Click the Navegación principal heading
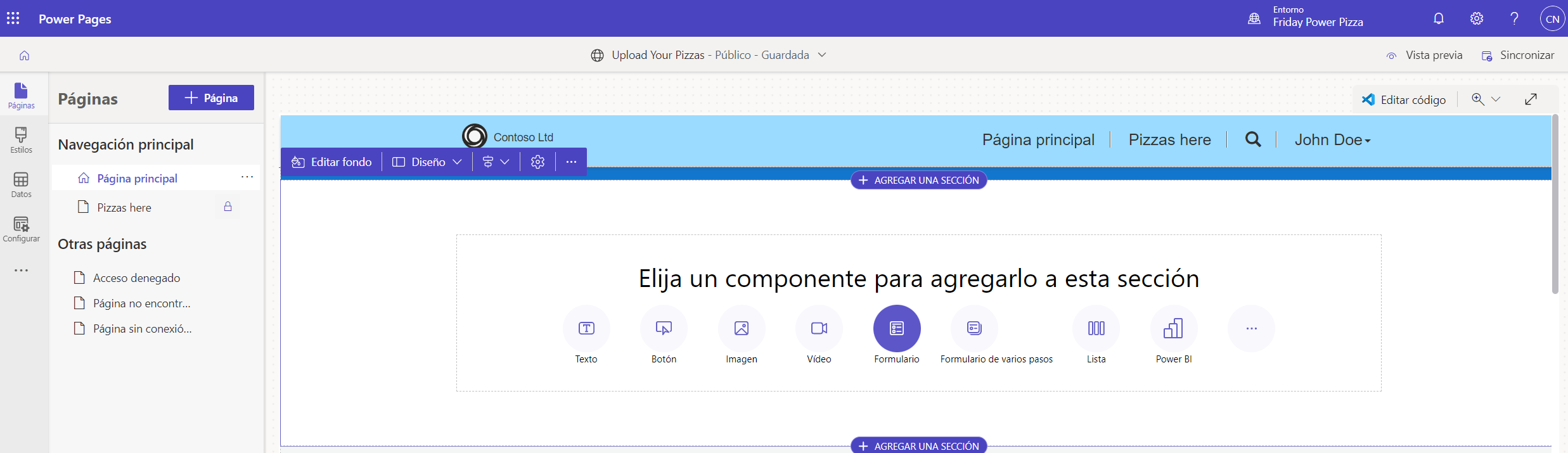 click(x=125, y=144)
